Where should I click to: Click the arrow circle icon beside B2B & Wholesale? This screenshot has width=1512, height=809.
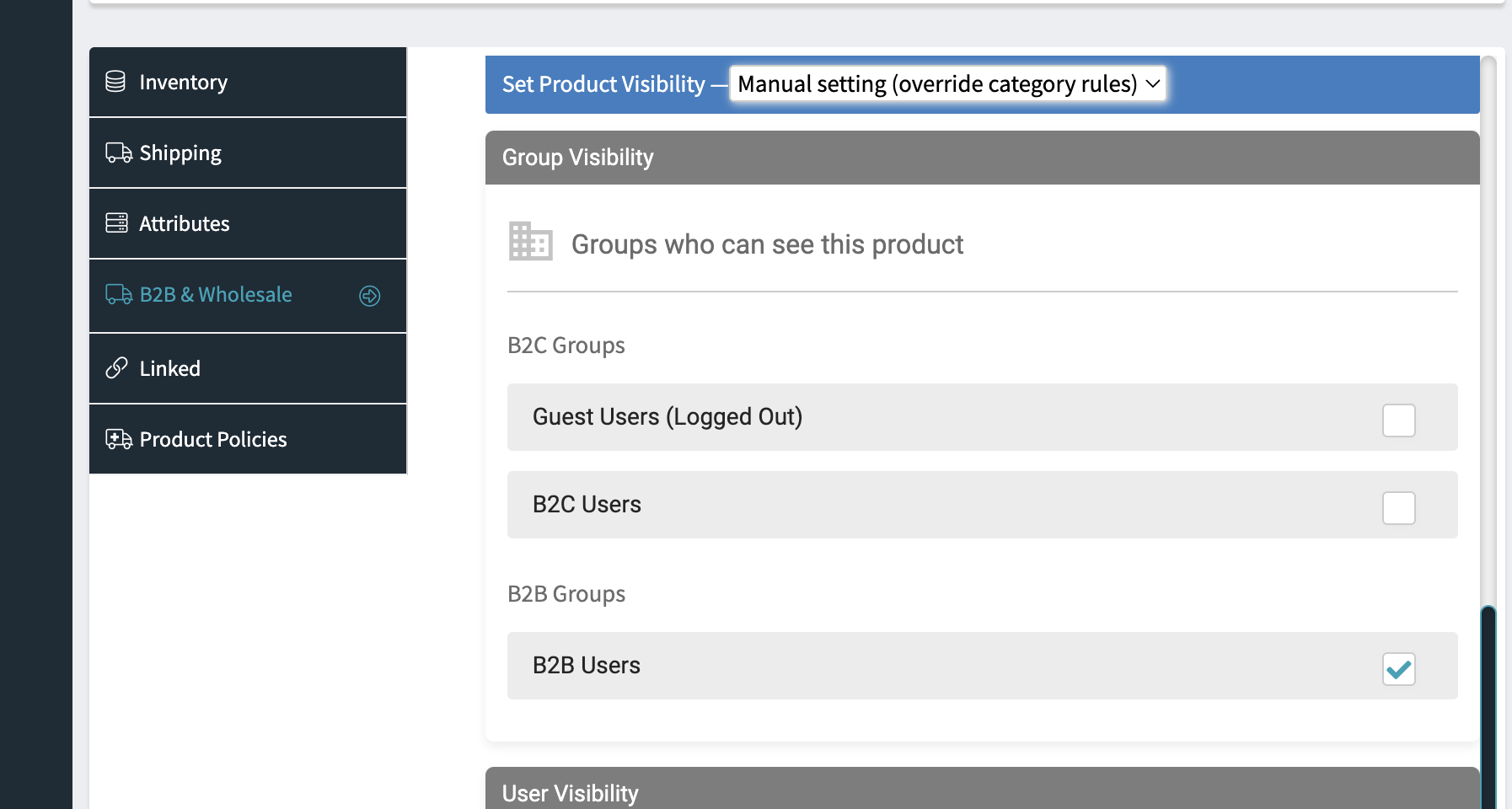[370, 296]
